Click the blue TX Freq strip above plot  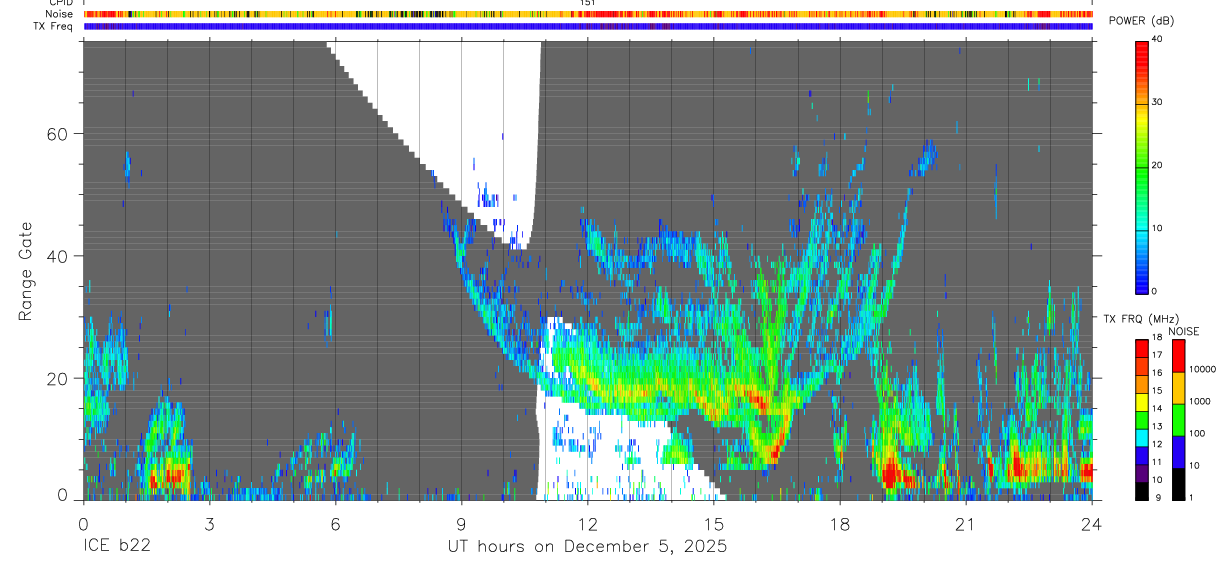click(x=588, y=26)
